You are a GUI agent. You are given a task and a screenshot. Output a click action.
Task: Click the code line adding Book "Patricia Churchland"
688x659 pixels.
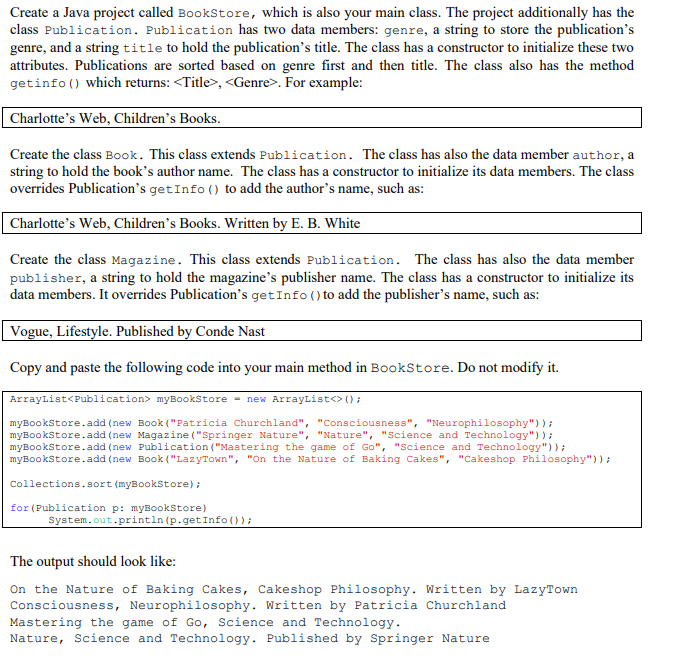click(x=281, y=423)
